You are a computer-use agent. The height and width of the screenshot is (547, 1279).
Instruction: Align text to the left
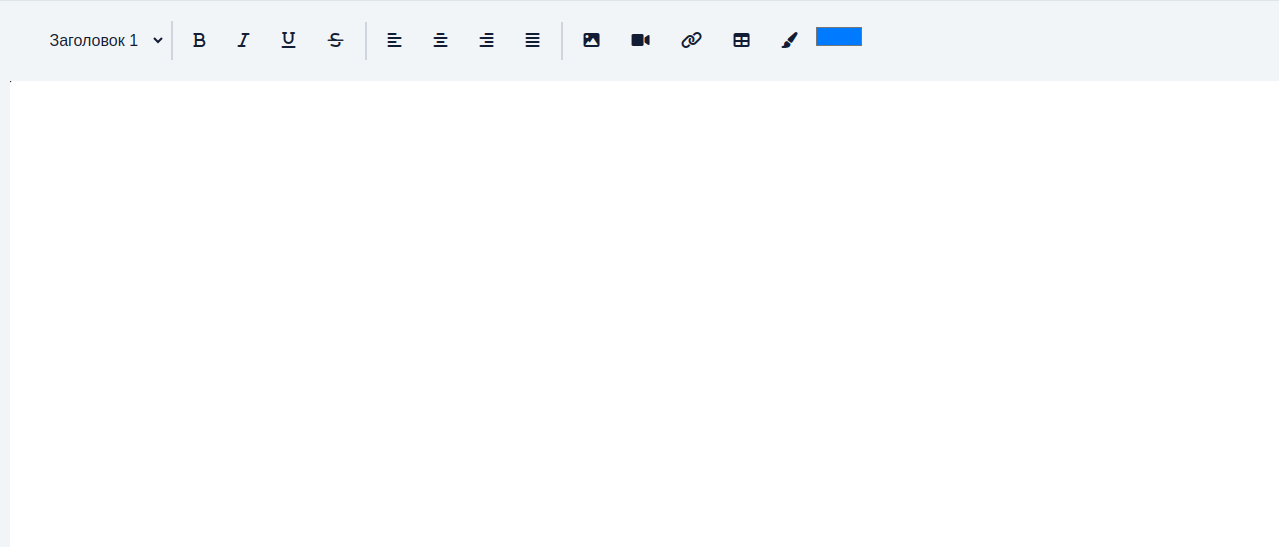coord(394,40)
